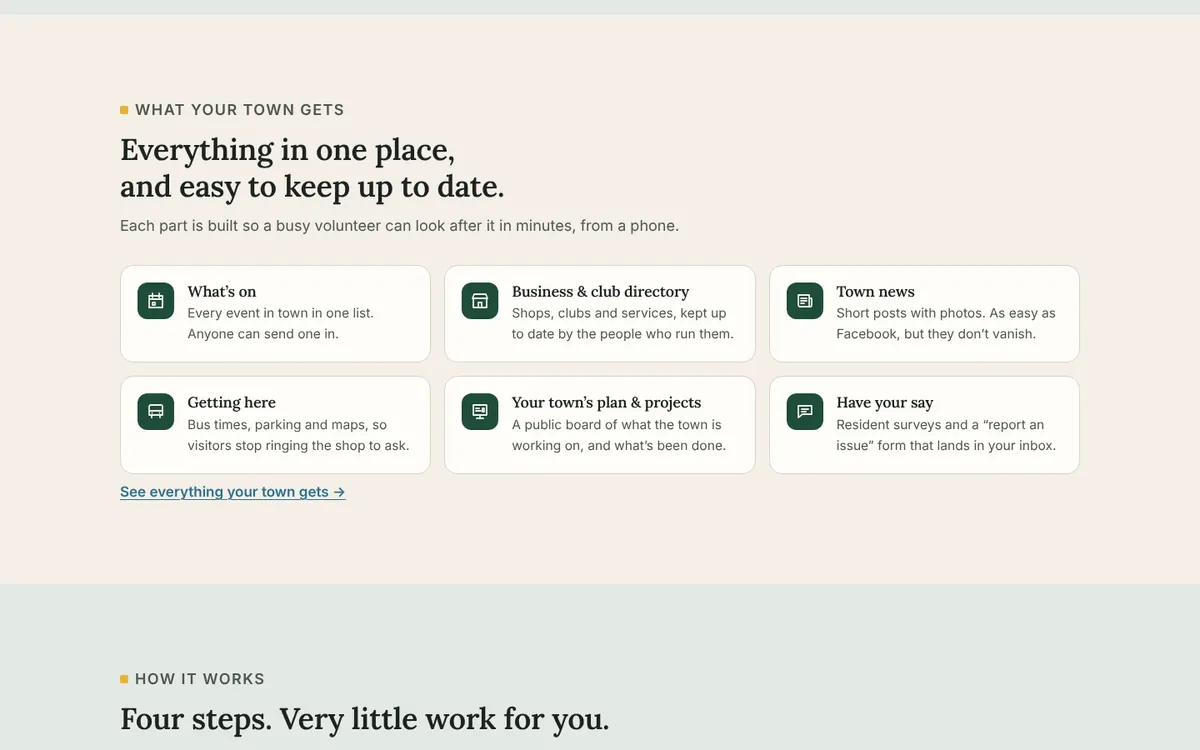Click the 'Four steps. Very little work' heading
The height and width of the screenshot is (750, 1200).
coord(364,719)
